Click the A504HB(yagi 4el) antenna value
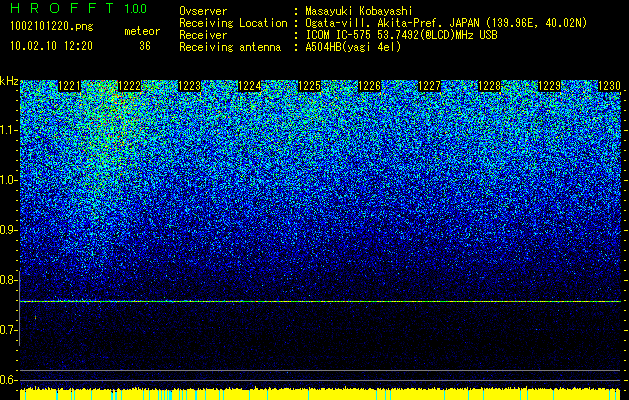 (353, 47)
